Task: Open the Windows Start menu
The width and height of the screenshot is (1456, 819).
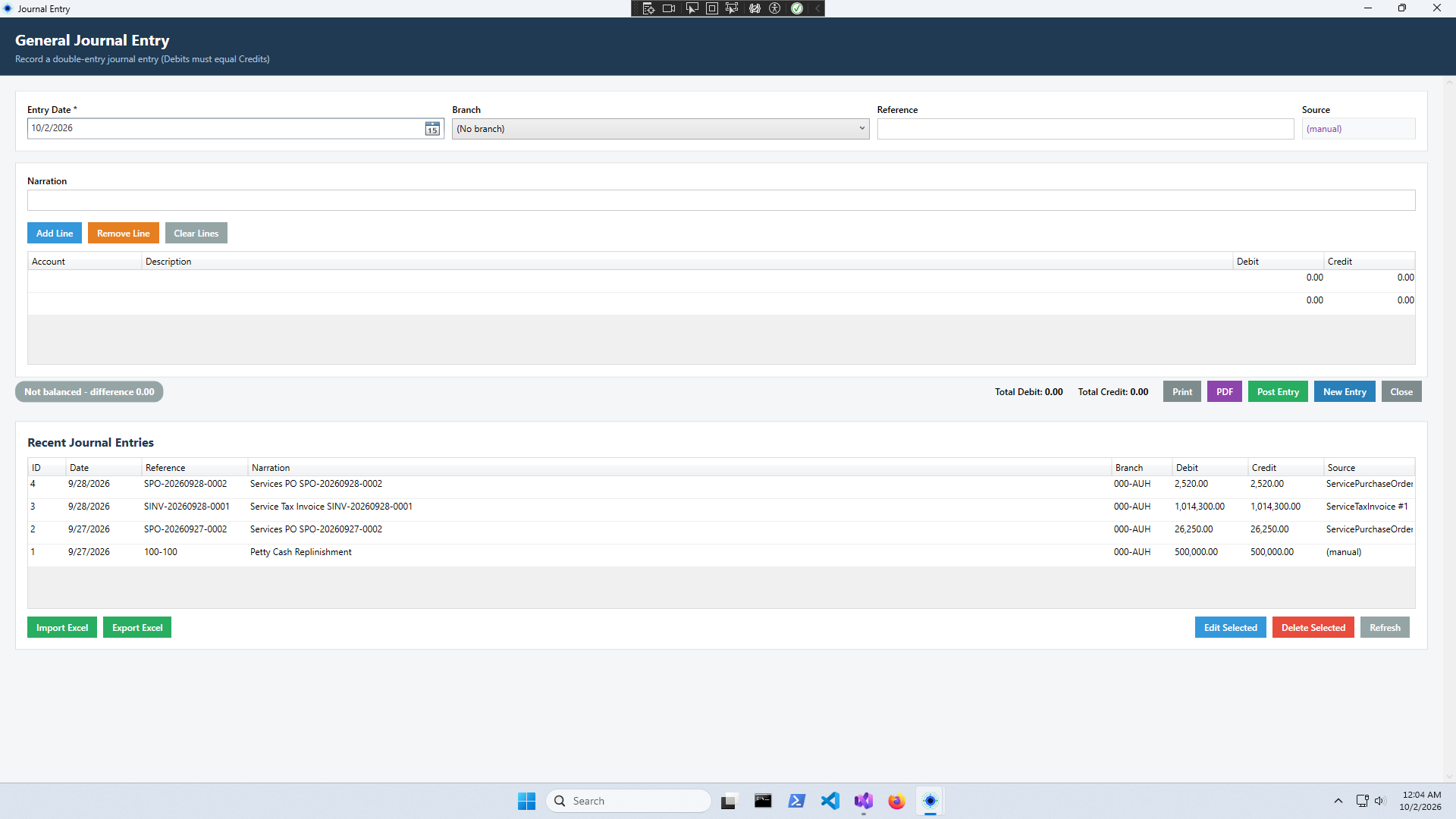Action: point(526,801)
